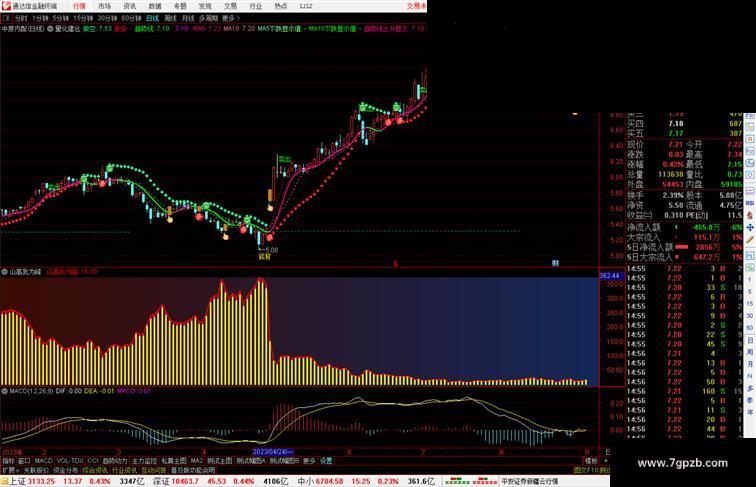This screenshot has height=487, width=756.
Task: Click the RSI indicator icon in right sidebar
Action: (750, 203)
